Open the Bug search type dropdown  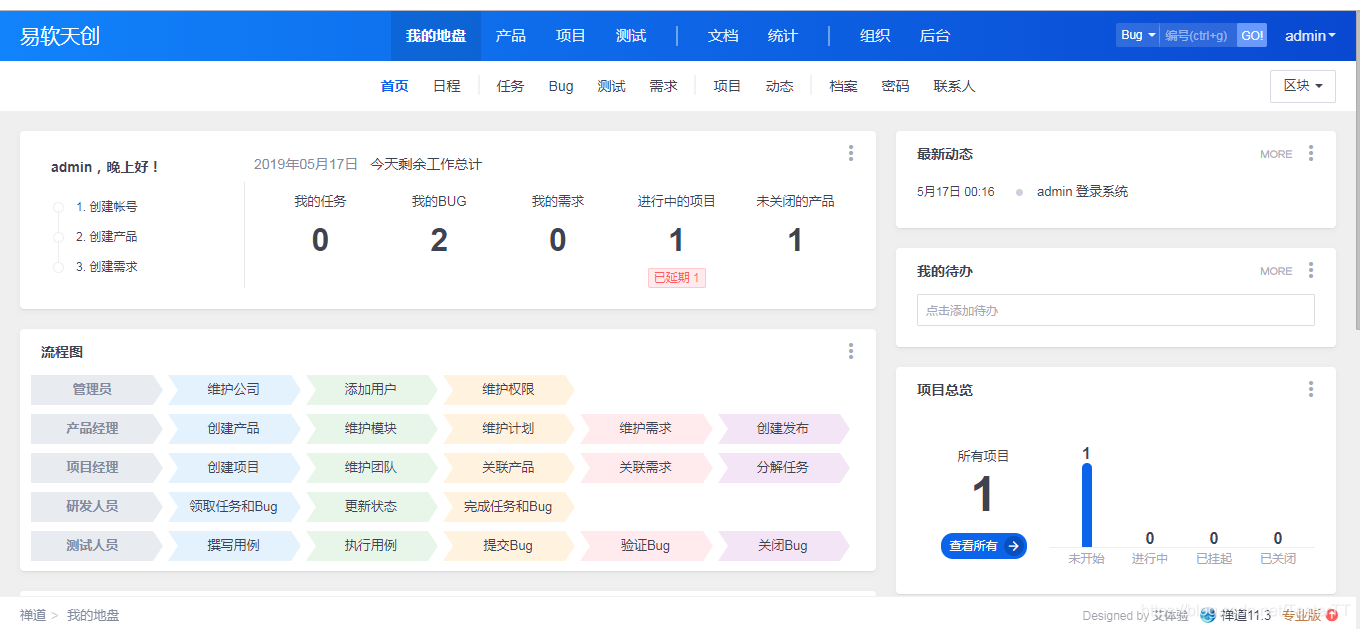[1136, 34]
